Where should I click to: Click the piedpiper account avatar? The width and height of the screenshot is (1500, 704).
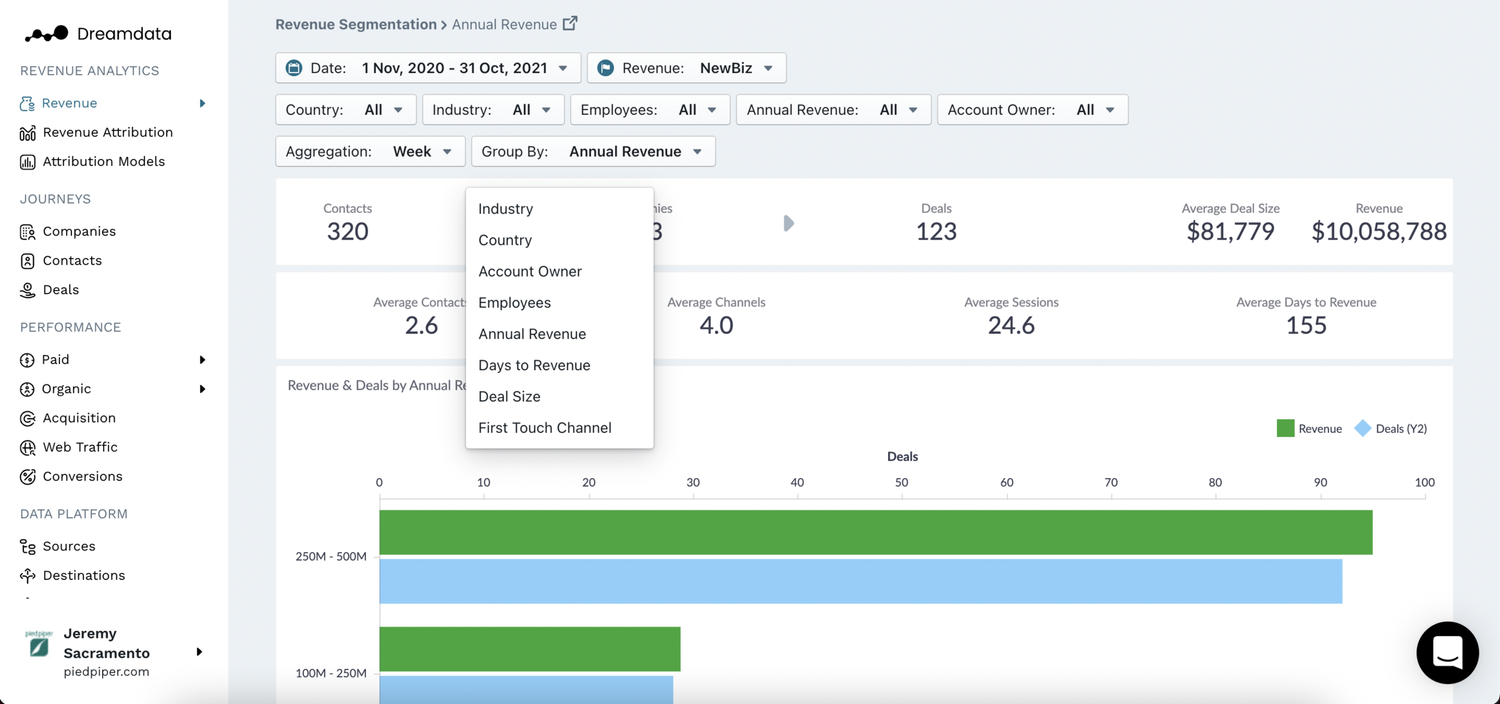[38, 644]
